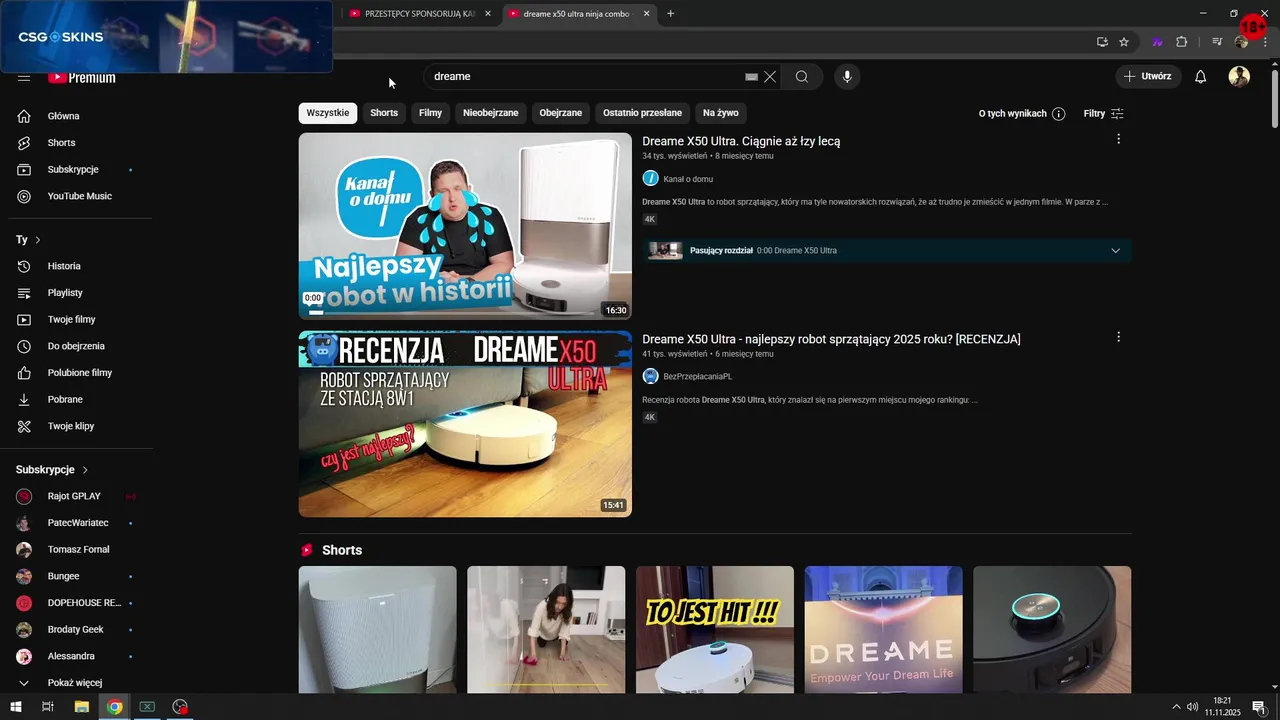Open Kanał o domu channel link
This screenshot has height=720, width=1280.
coord(688,179)
